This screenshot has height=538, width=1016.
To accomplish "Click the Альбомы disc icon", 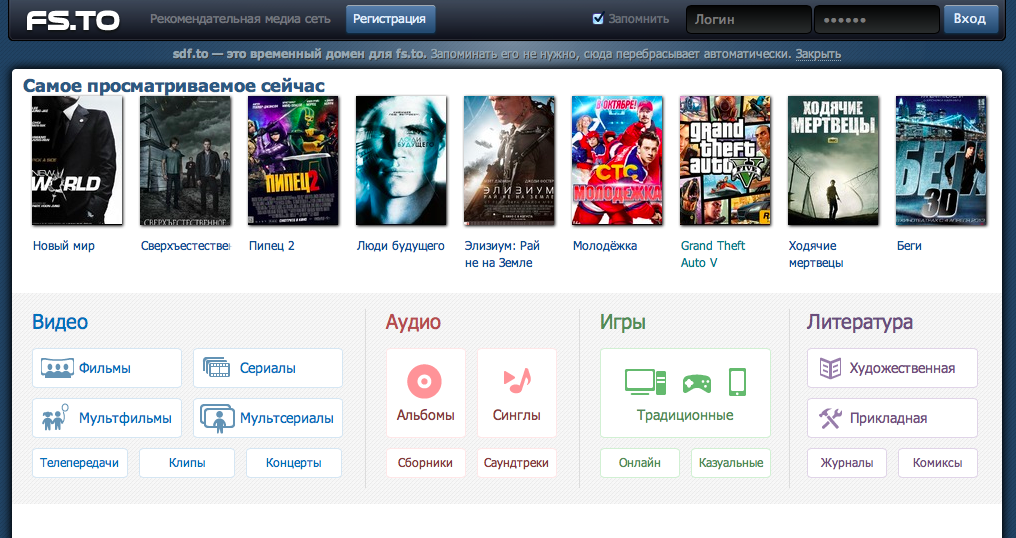I will 424,381.
